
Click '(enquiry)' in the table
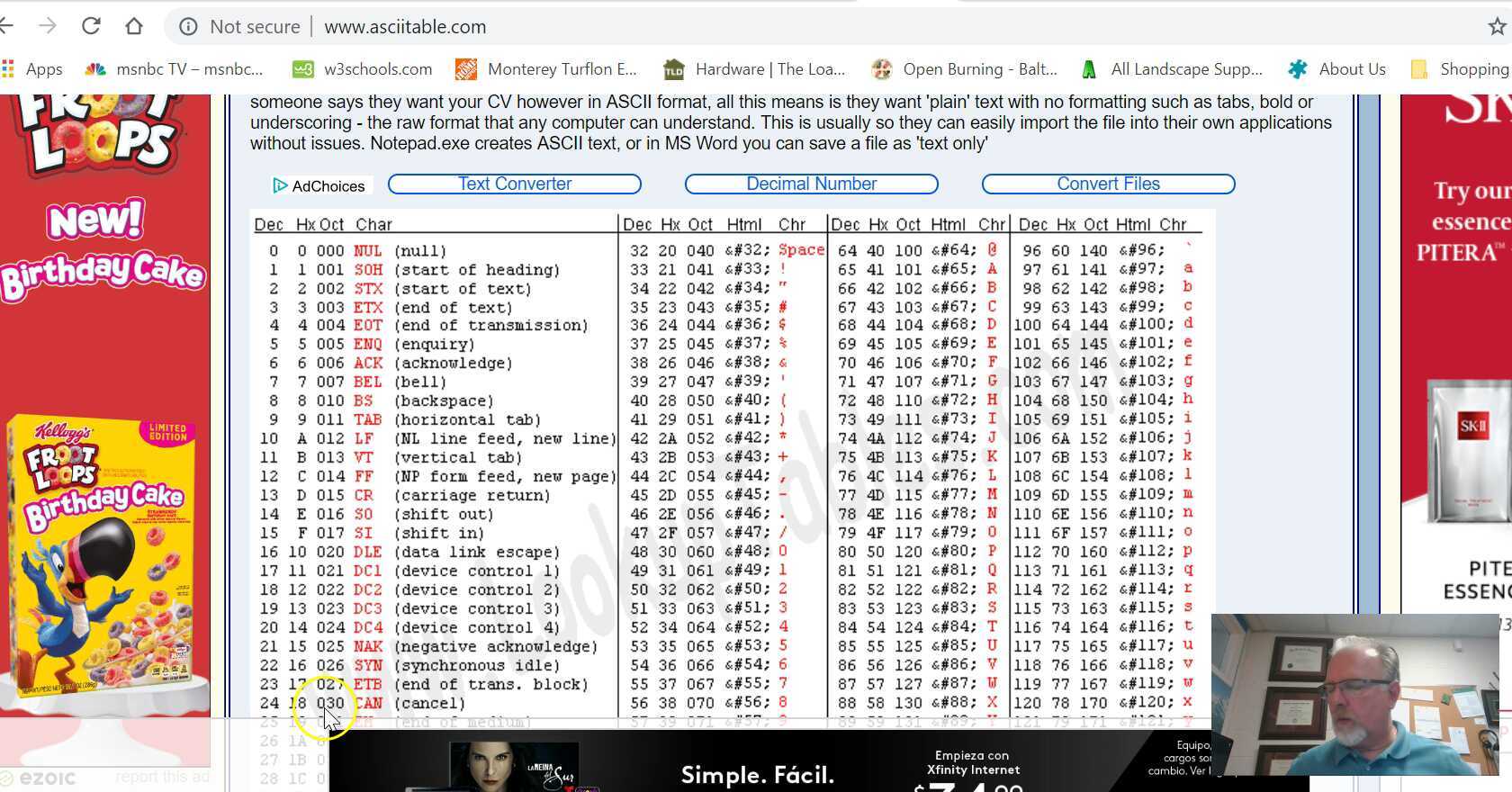coord(435,345)
